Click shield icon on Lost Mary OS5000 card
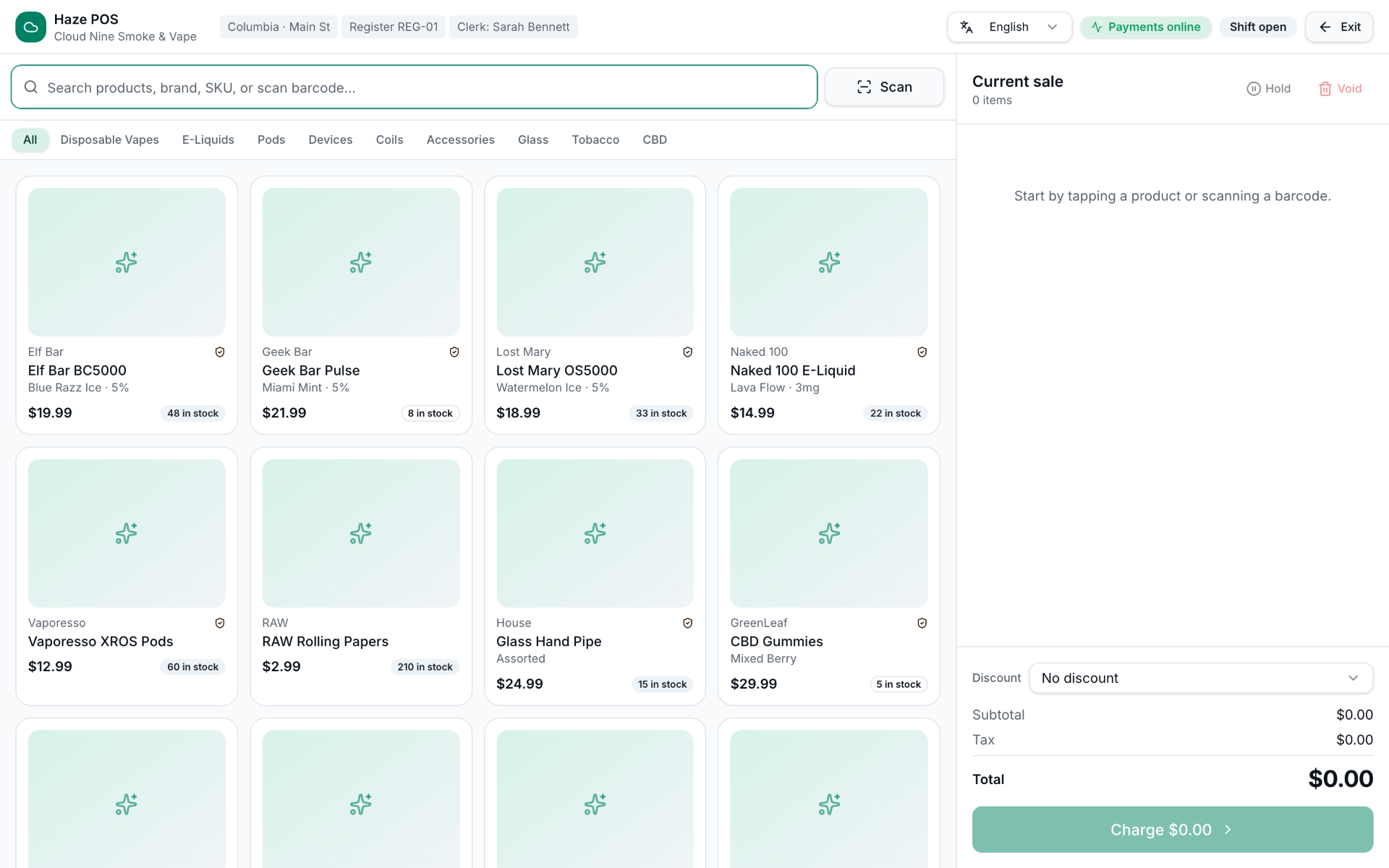 click(688, 352)
